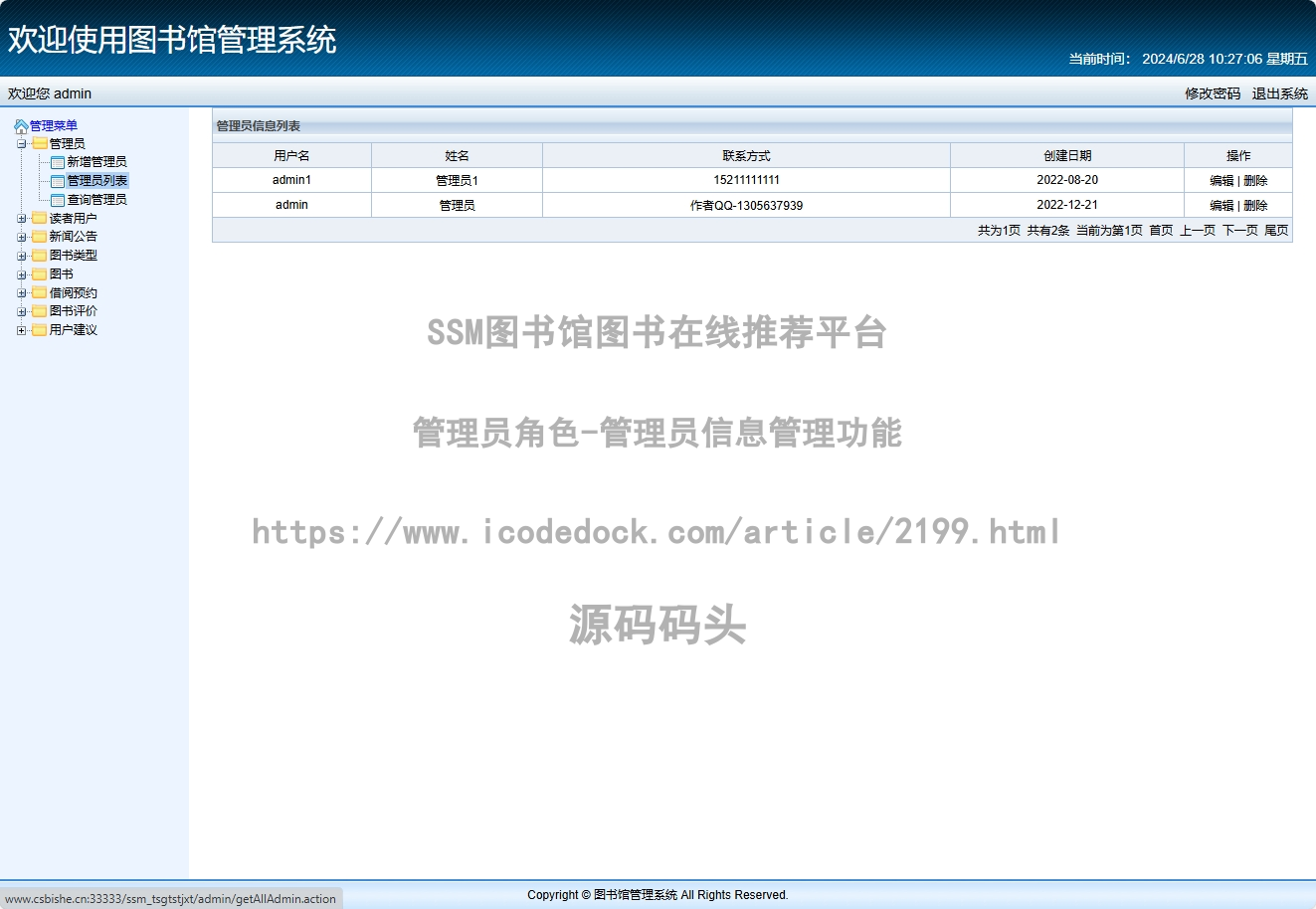Expand the 借阅预约 tree node
Viewport: 1316px width, 909px height.
click(x=22, y=293)
